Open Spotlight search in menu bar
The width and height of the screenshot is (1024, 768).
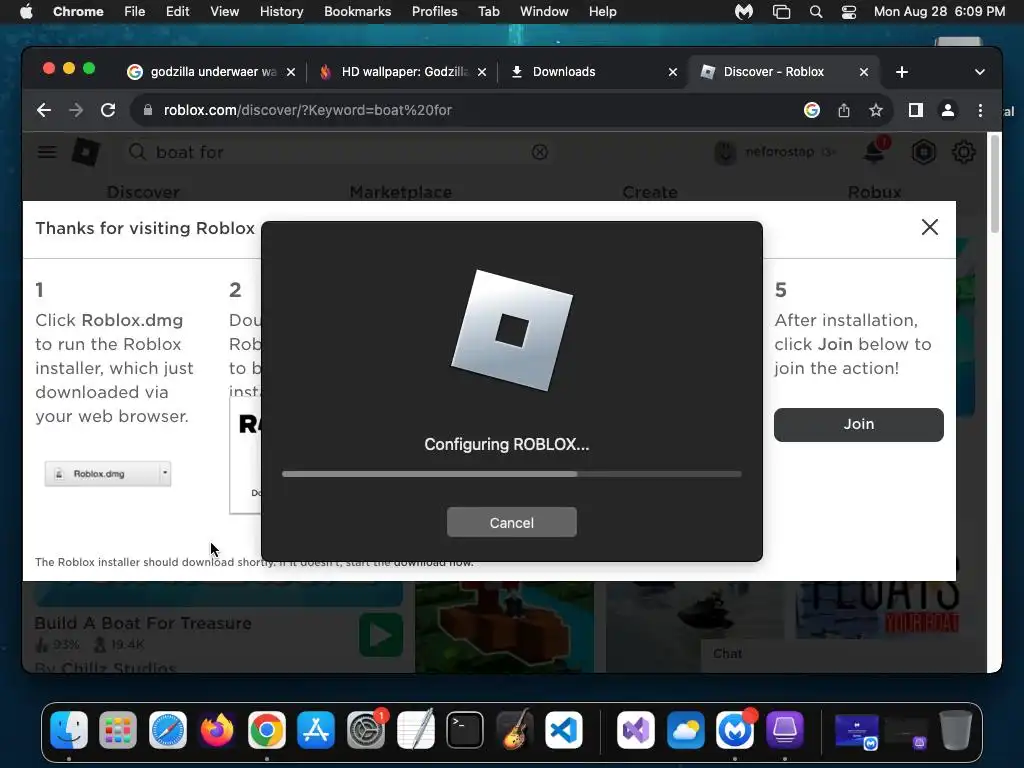[816, 12]
